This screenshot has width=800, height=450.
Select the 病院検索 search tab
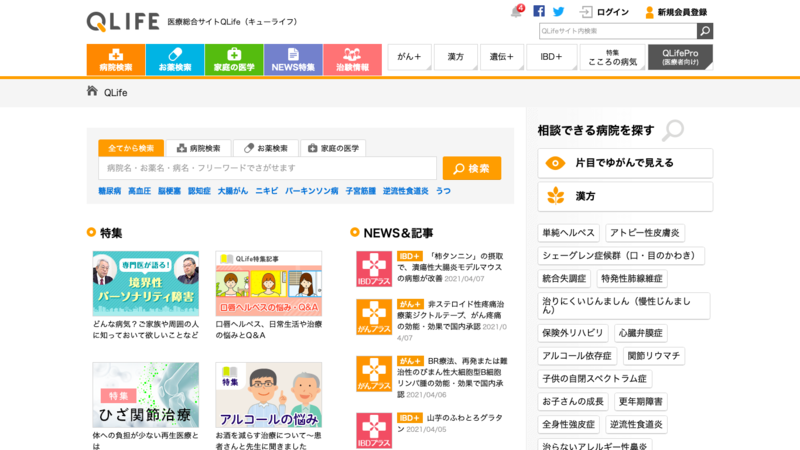(198, 148)
